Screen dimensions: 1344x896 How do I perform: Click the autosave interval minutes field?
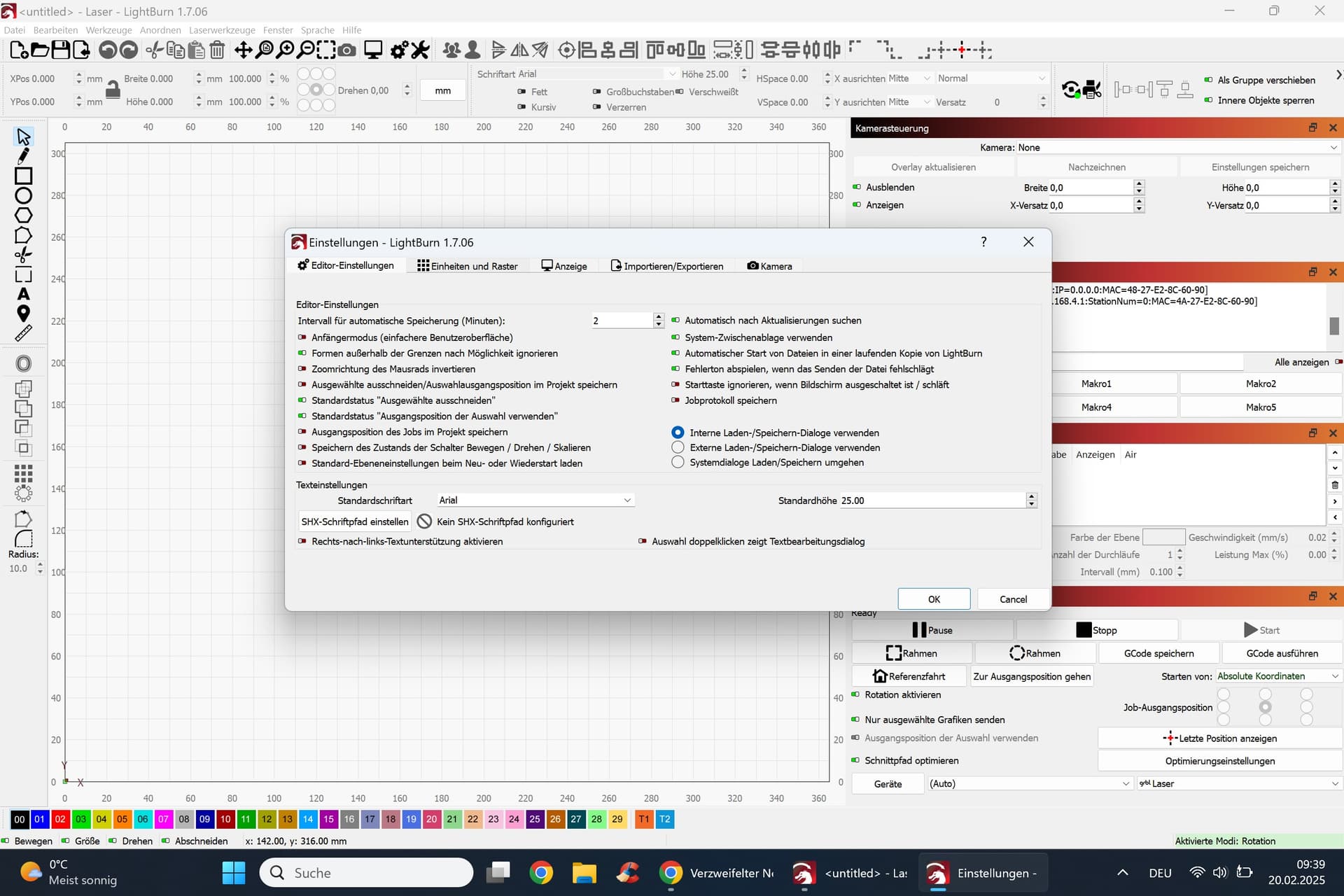tap(622, 321)
